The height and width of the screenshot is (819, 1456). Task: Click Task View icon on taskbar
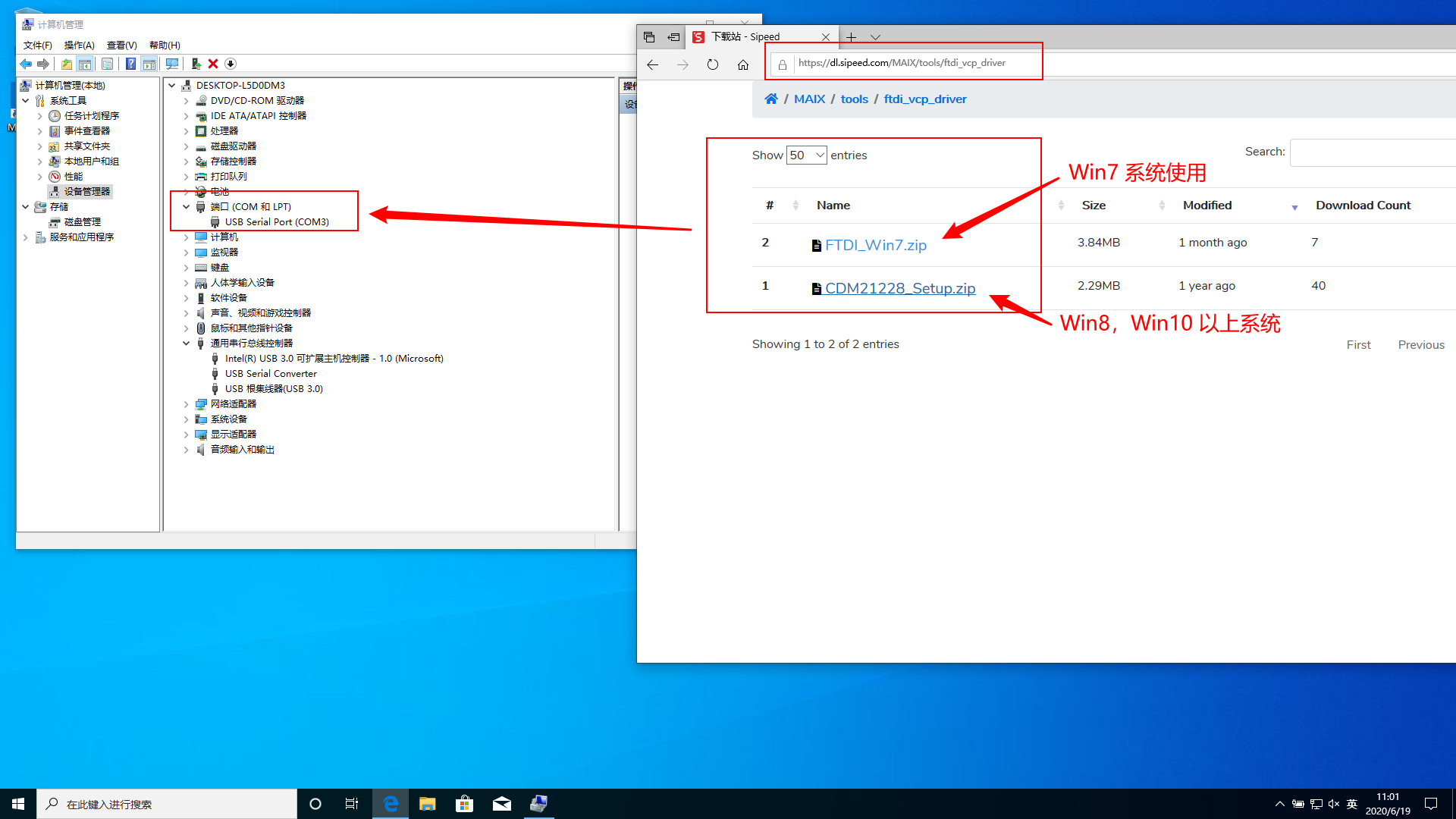click(352, 804)
